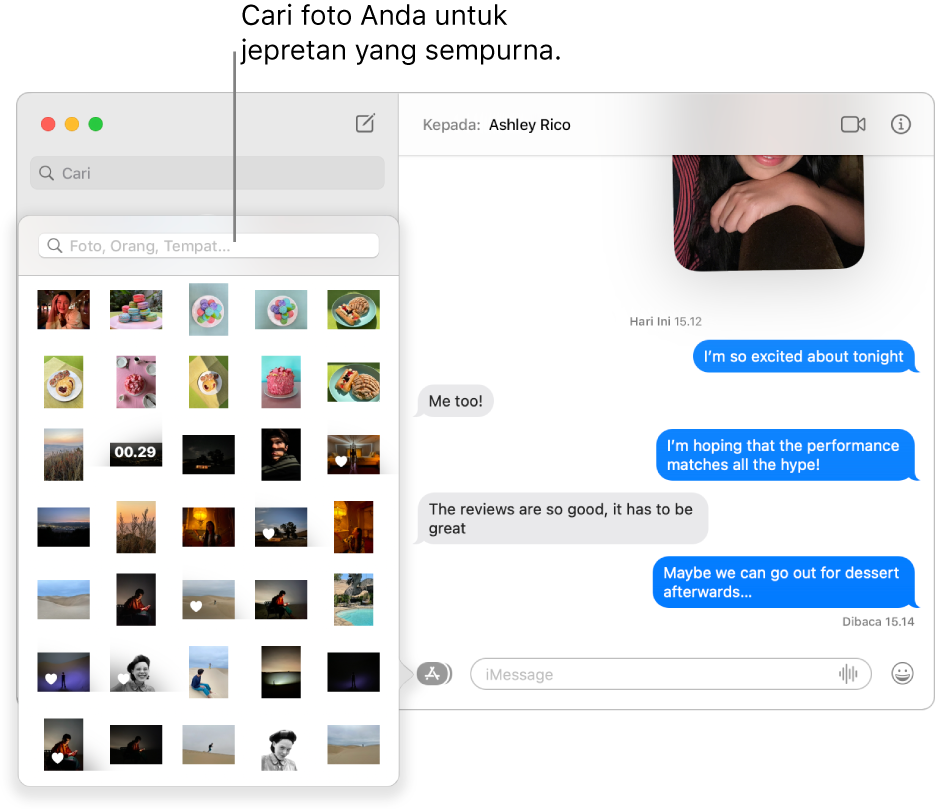The image size is (935, 809).
Task: Record an audio message with the waveform icon
Action: tap(849, 674)
